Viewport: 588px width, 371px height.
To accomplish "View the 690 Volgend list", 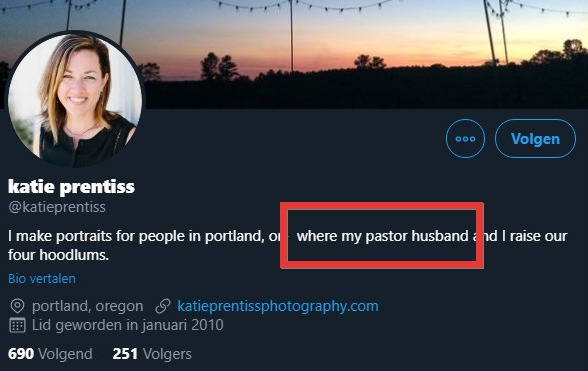I will click(50, 354).
